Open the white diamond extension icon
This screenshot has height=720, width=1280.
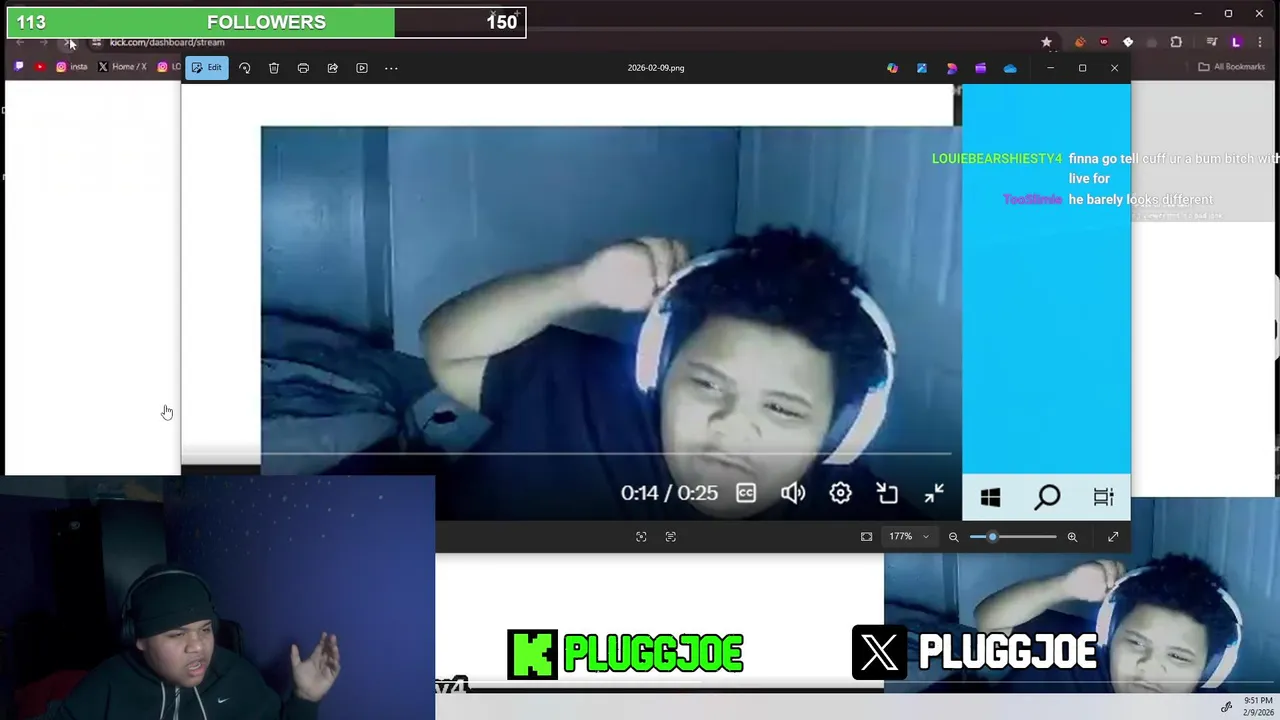[x=1128, y=42]
